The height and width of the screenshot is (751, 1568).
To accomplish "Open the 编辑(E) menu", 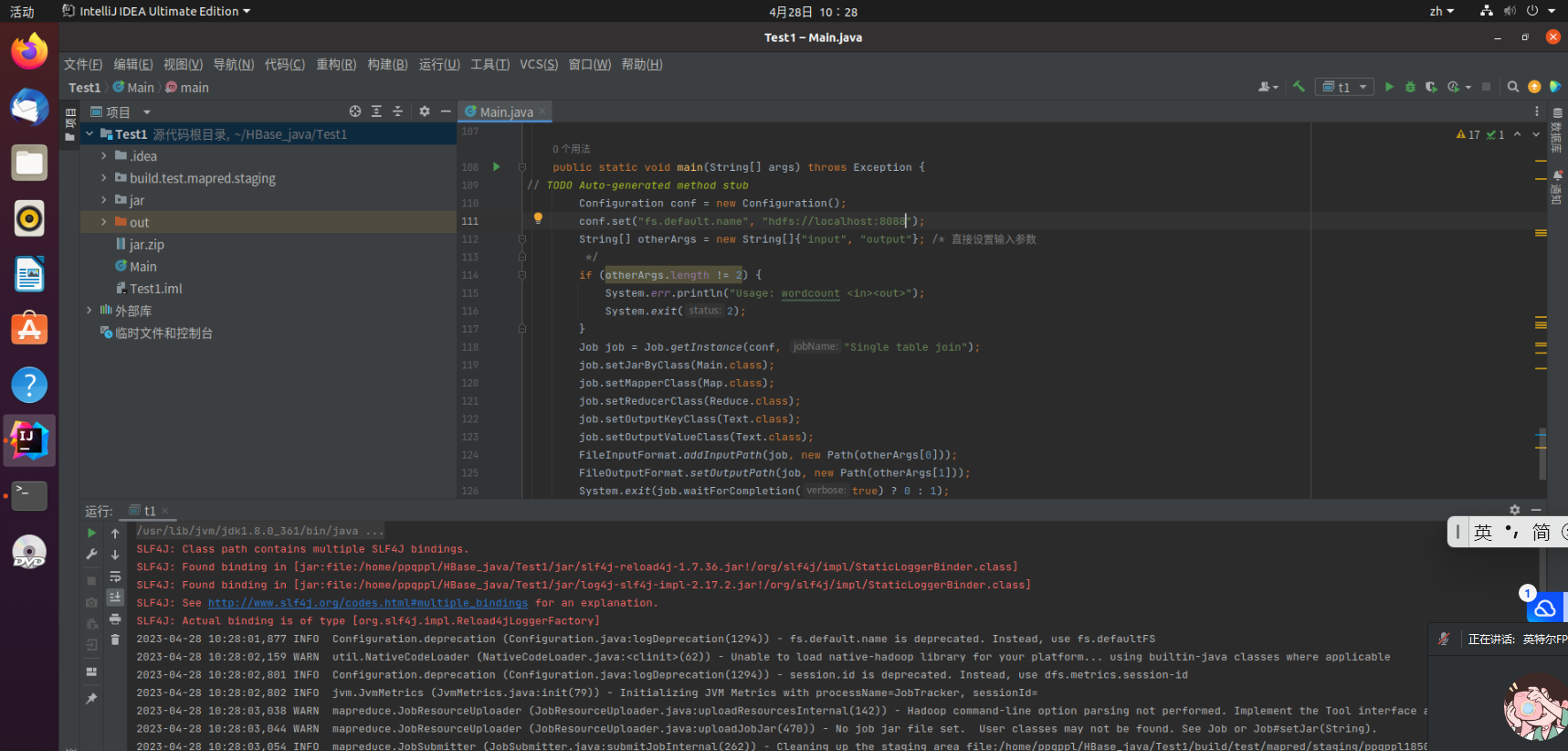I will [133, 64].
